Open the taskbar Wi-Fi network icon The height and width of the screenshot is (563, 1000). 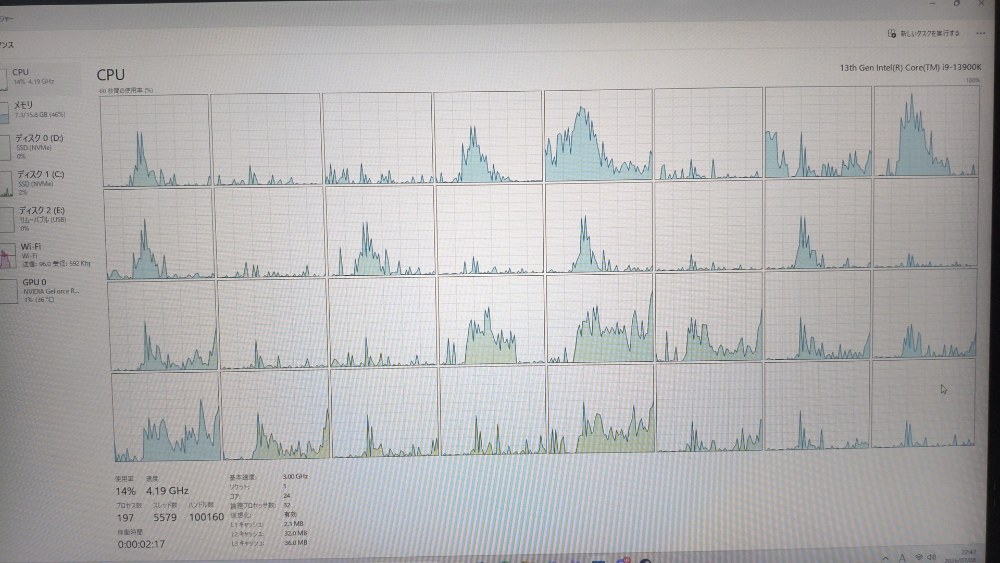click(918, 558)
